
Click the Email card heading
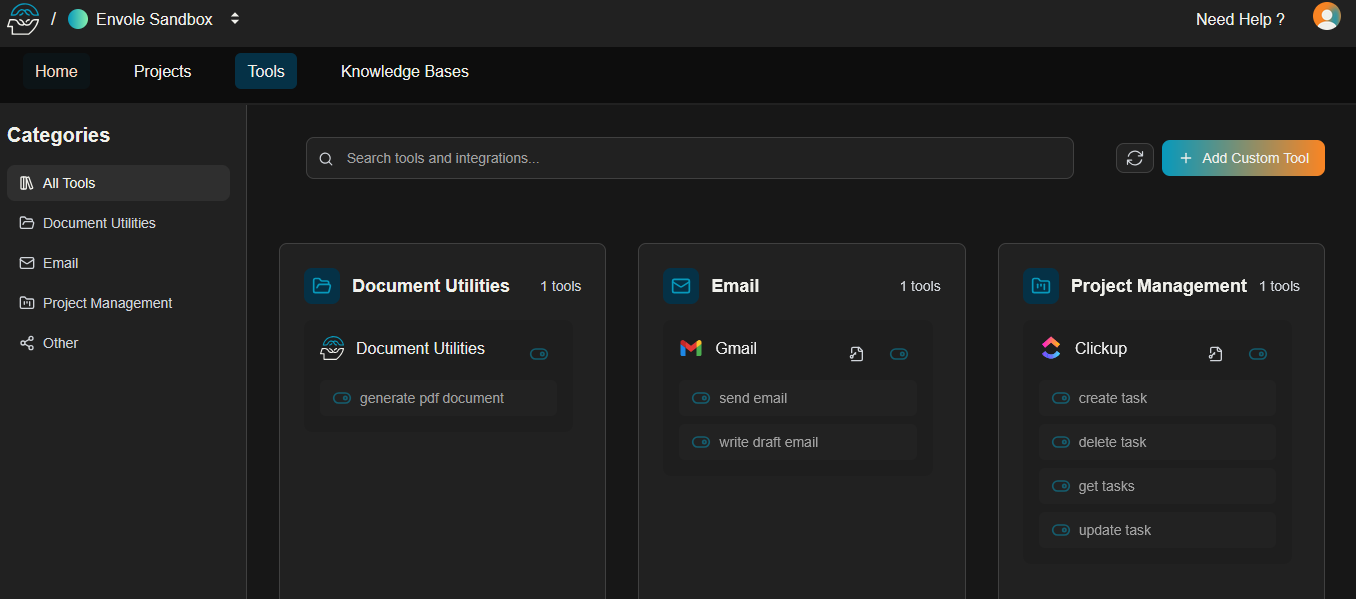[735, 286]
